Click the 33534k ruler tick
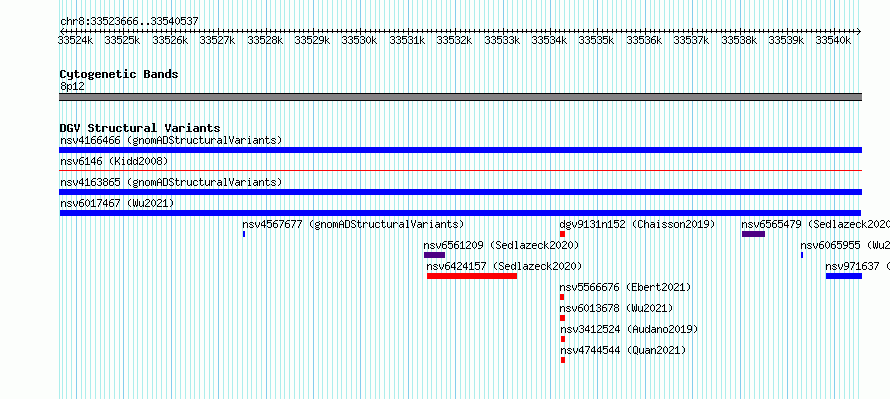Screen dimensions: 890x399 (550, 40)
